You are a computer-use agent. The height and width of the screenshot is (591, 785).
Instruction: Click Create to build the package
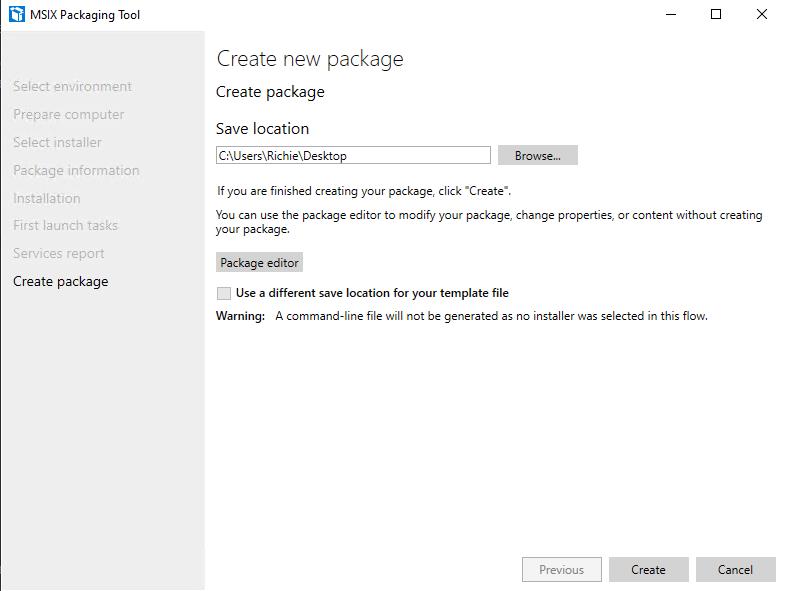pyautogui.click(x=648, y=569)
